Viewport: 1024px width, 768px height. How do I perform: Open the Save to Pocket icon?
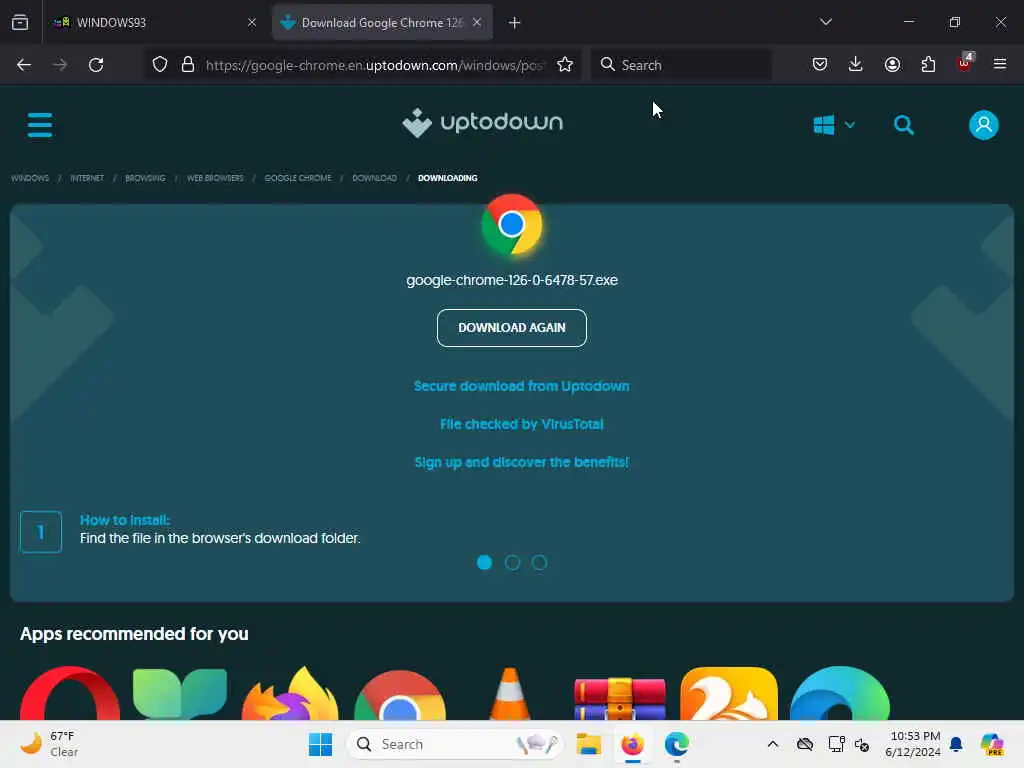tap(820, 64)
